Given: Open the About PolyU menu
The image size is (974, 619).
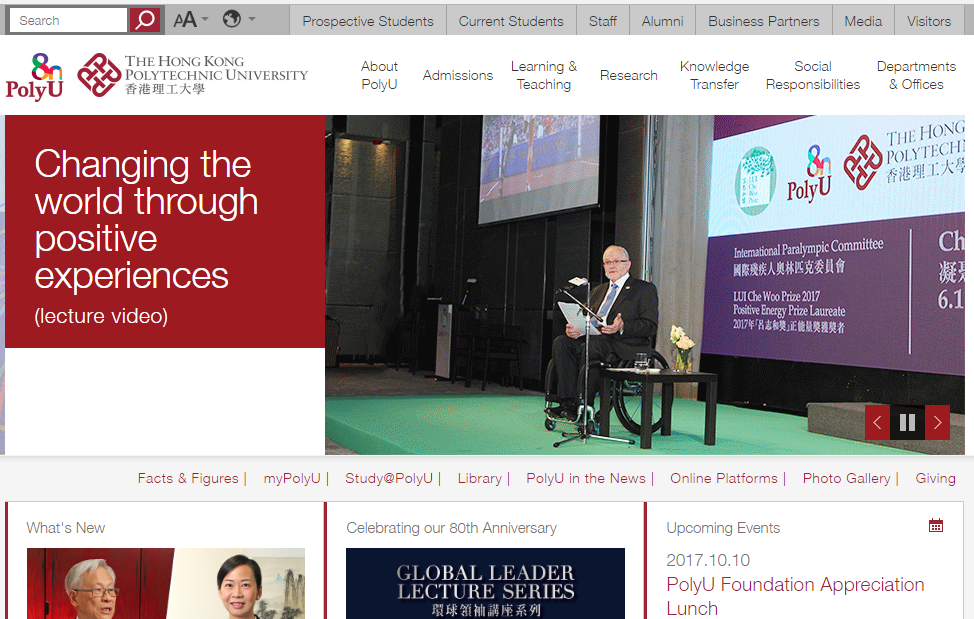Looking at the screenshot, I should [x=379, y=75].
